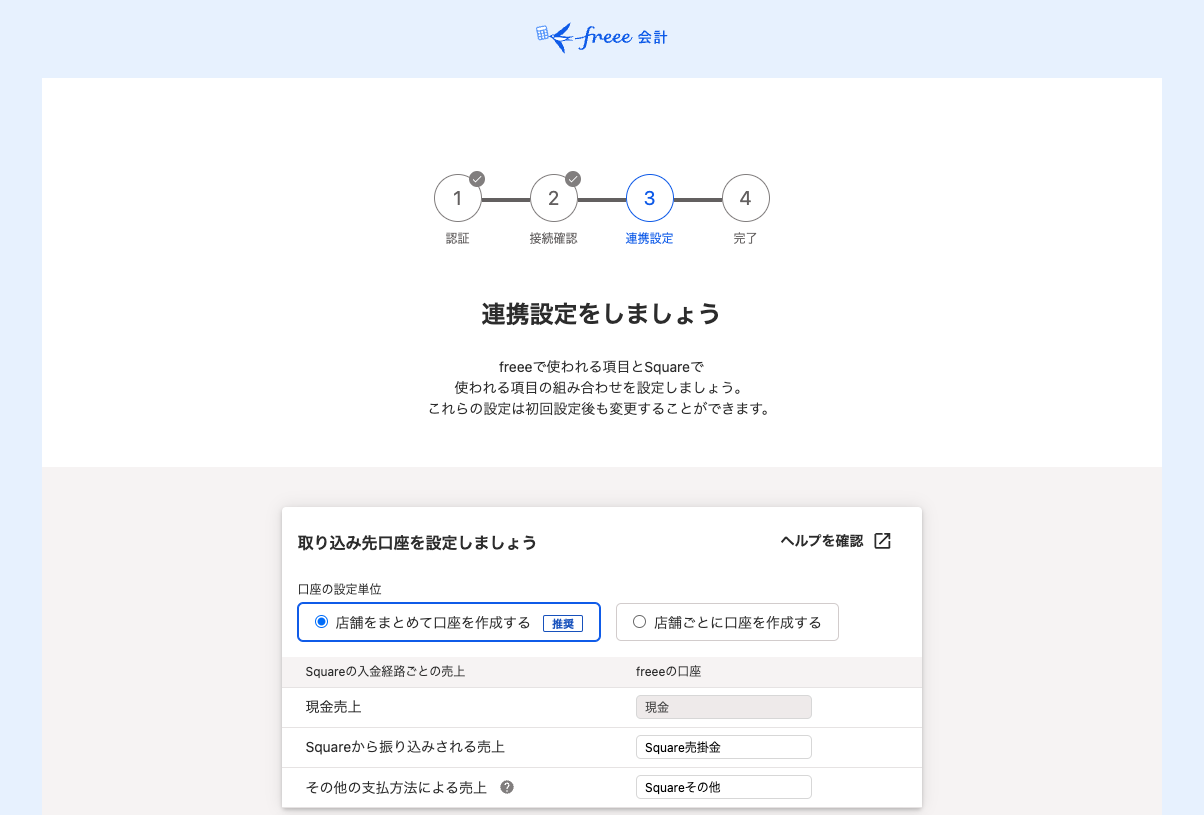Viewport: 1204px width, 815px height.
Task: Click the bird icon in the freee logo
Action: (568, 36)
